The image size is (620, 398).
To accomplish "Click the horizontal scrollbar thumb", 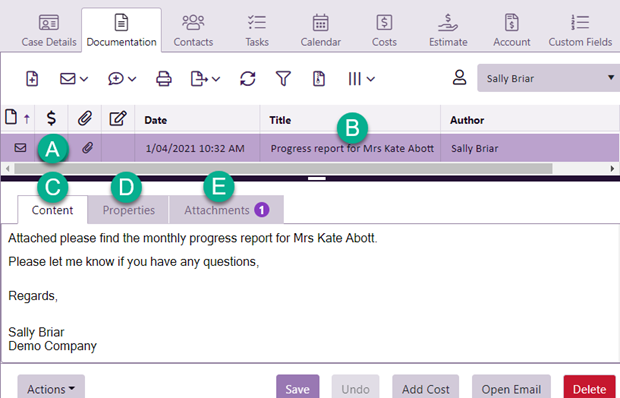I will [283, 168].
